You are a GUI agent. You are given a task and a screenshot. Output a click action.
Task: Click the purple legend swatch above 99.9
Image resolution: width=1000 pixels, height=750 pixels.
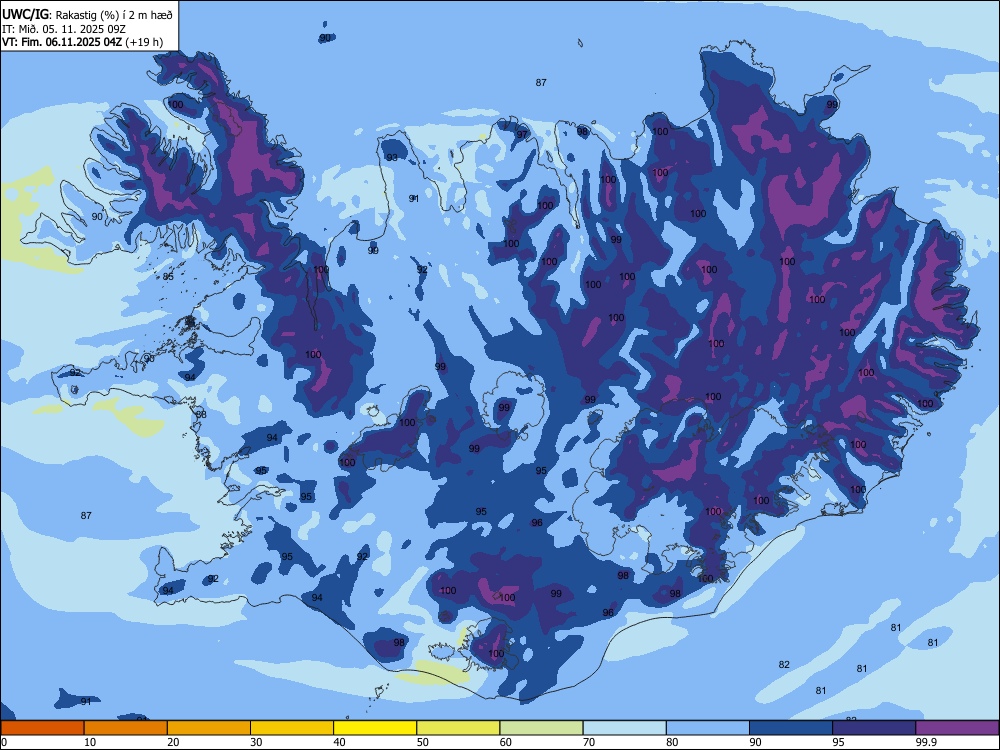point(957,728)
